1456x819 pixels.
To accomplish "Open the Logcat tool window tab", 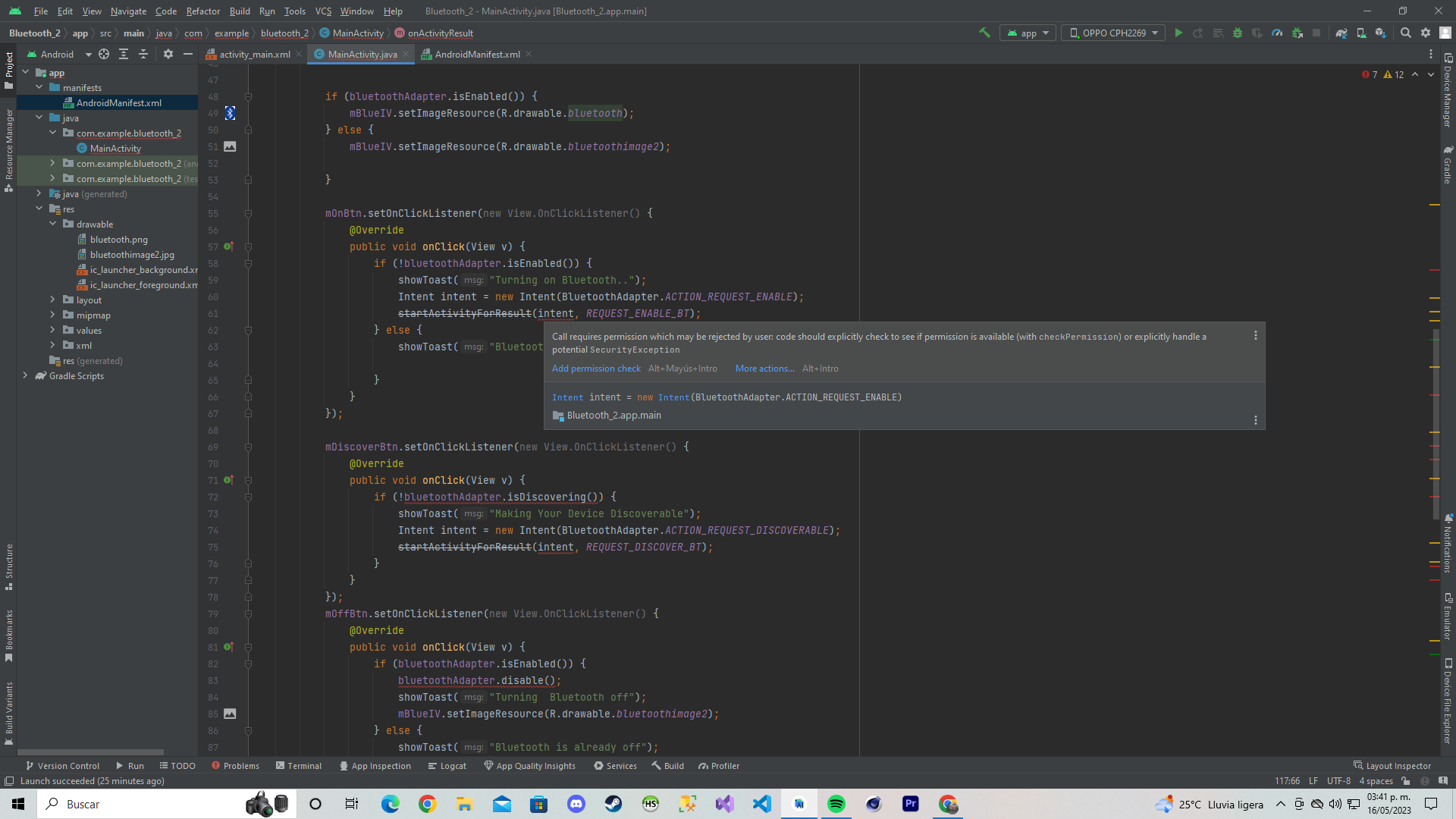I will click(447, 766).
